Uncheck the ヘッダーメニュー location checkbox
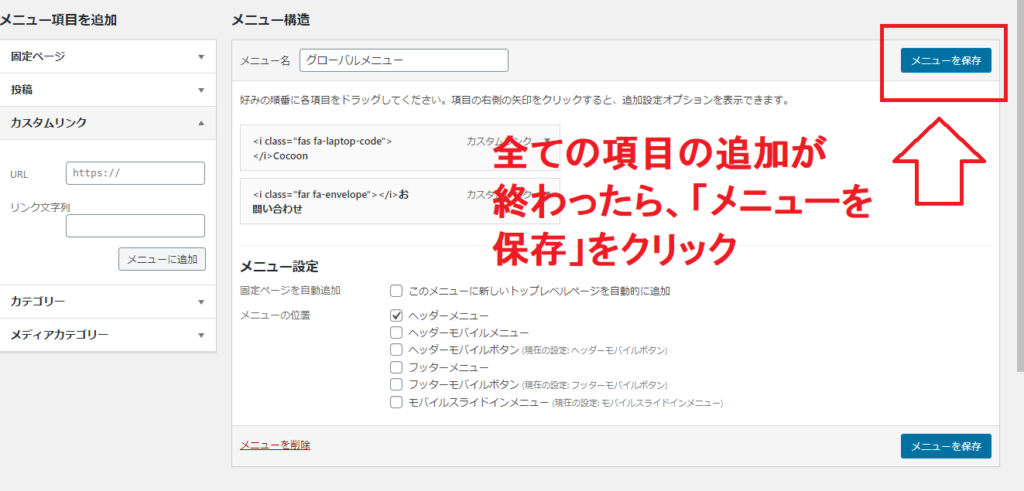1024x491 pixels. pos(396,315)
